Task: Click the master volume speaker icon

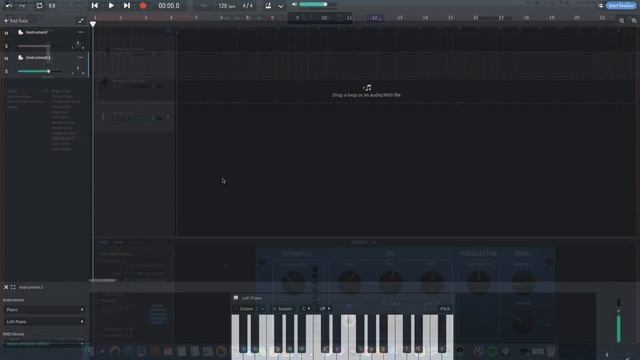Action: (x=294, y=4)
